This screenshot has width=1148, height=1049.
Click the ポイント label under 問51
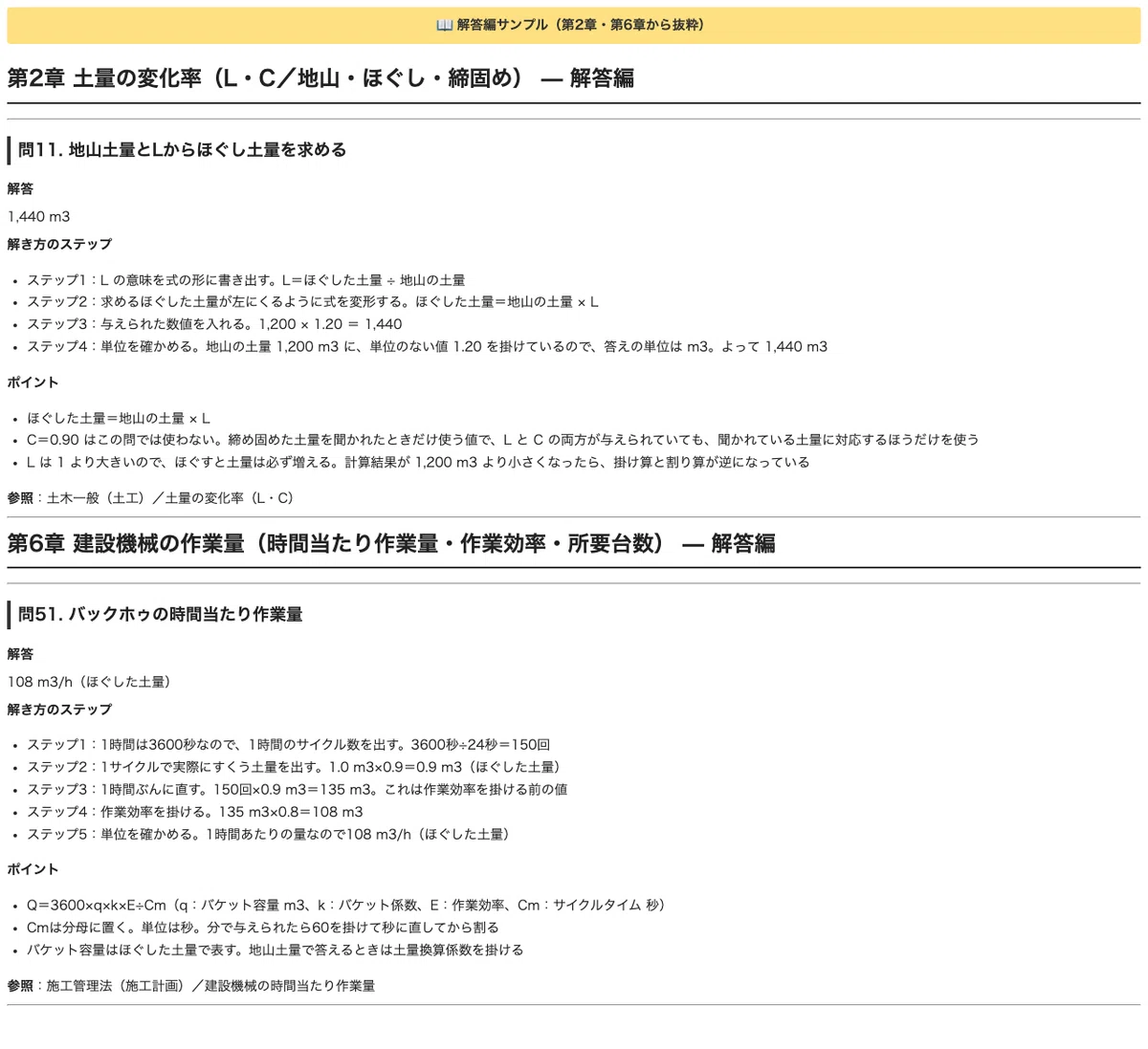tap(33, 869)
